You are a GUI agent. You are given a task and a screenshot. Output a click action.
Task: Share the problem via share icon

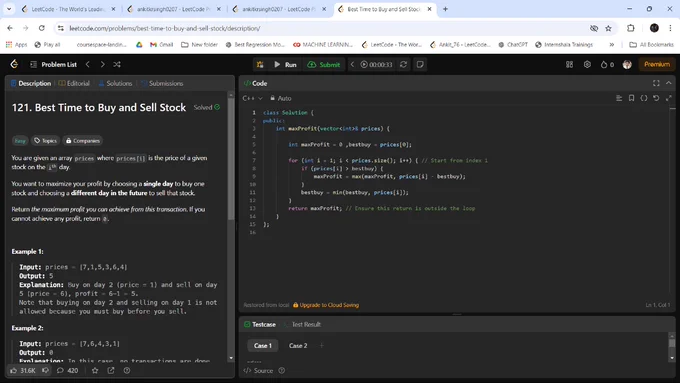pos(111,370)
